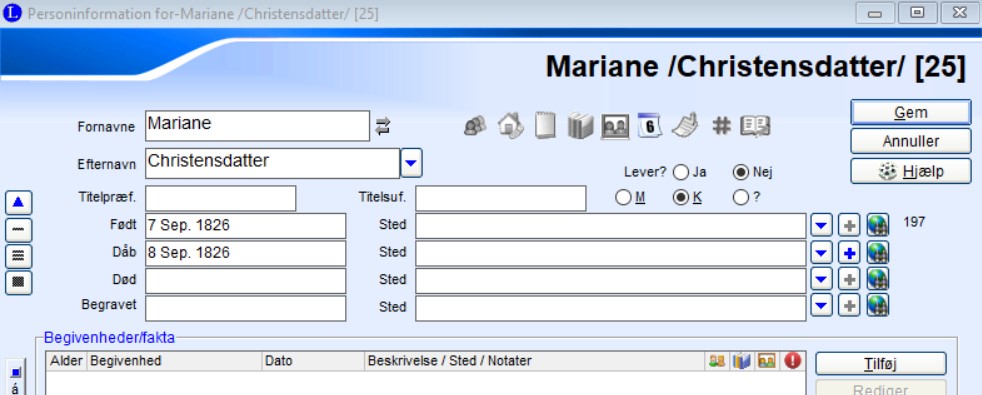Open the Født Sted dropdown arrow
This screenshot has width=982, height=395.
[822, 225]
